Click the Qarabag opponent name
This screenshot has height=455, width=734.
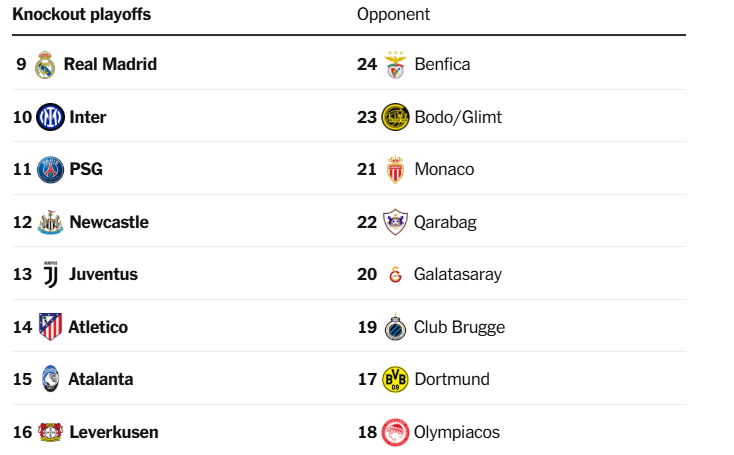click(x=445, y=222)
